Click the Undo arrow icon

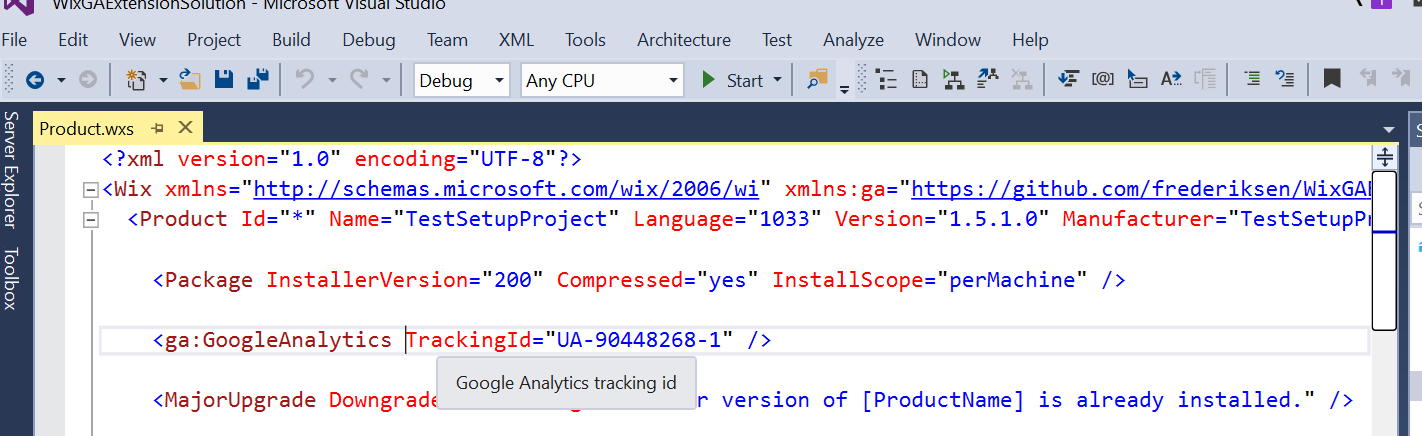[x=305, y=80]
